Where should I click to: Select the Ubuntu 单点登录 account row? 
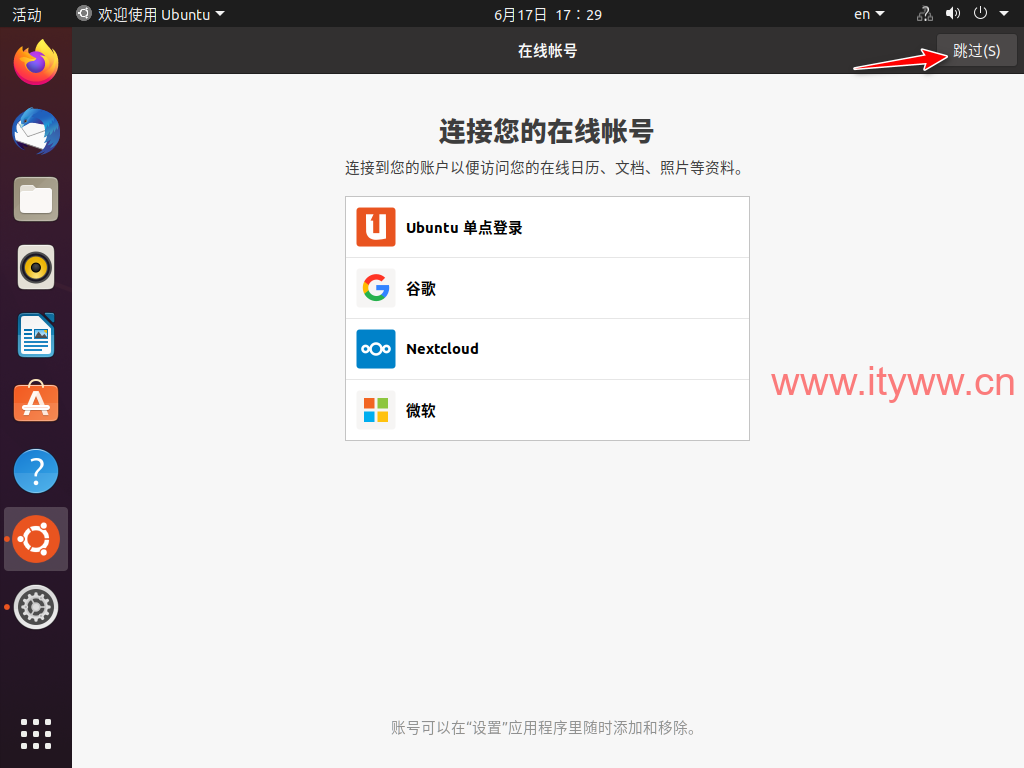[547, 227]
